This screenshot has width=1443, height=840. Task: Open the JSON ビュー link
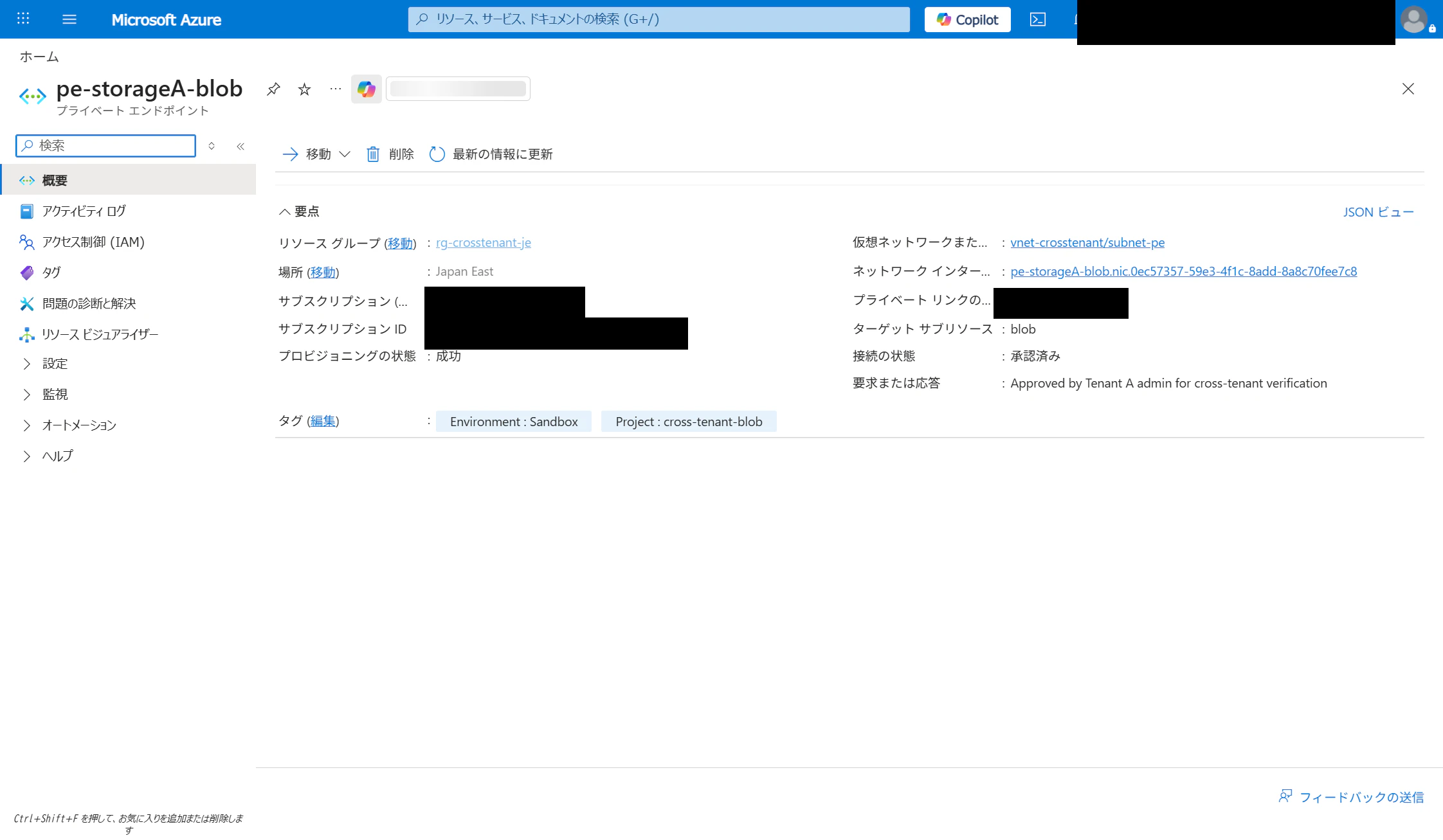(x=1378, y=212)
